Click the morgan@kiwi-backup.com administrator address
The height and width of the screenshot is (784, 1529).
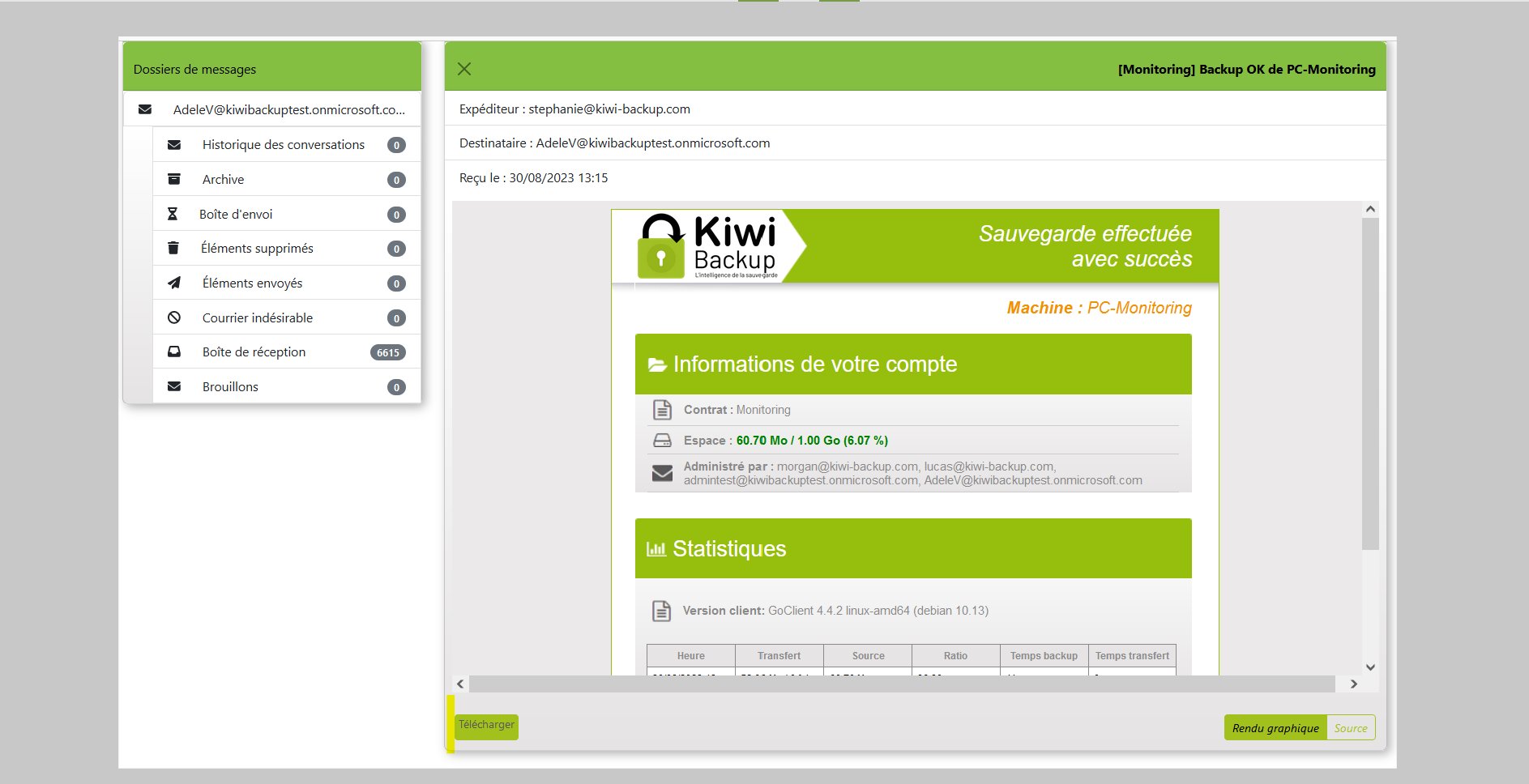(x=848, y=467)
